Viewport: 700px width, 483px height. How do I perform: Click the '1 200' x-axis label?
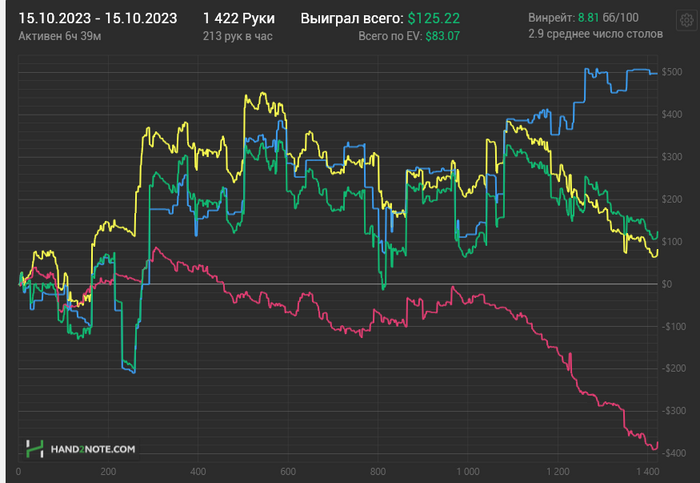pyautogui.click(x=558, y=471)
